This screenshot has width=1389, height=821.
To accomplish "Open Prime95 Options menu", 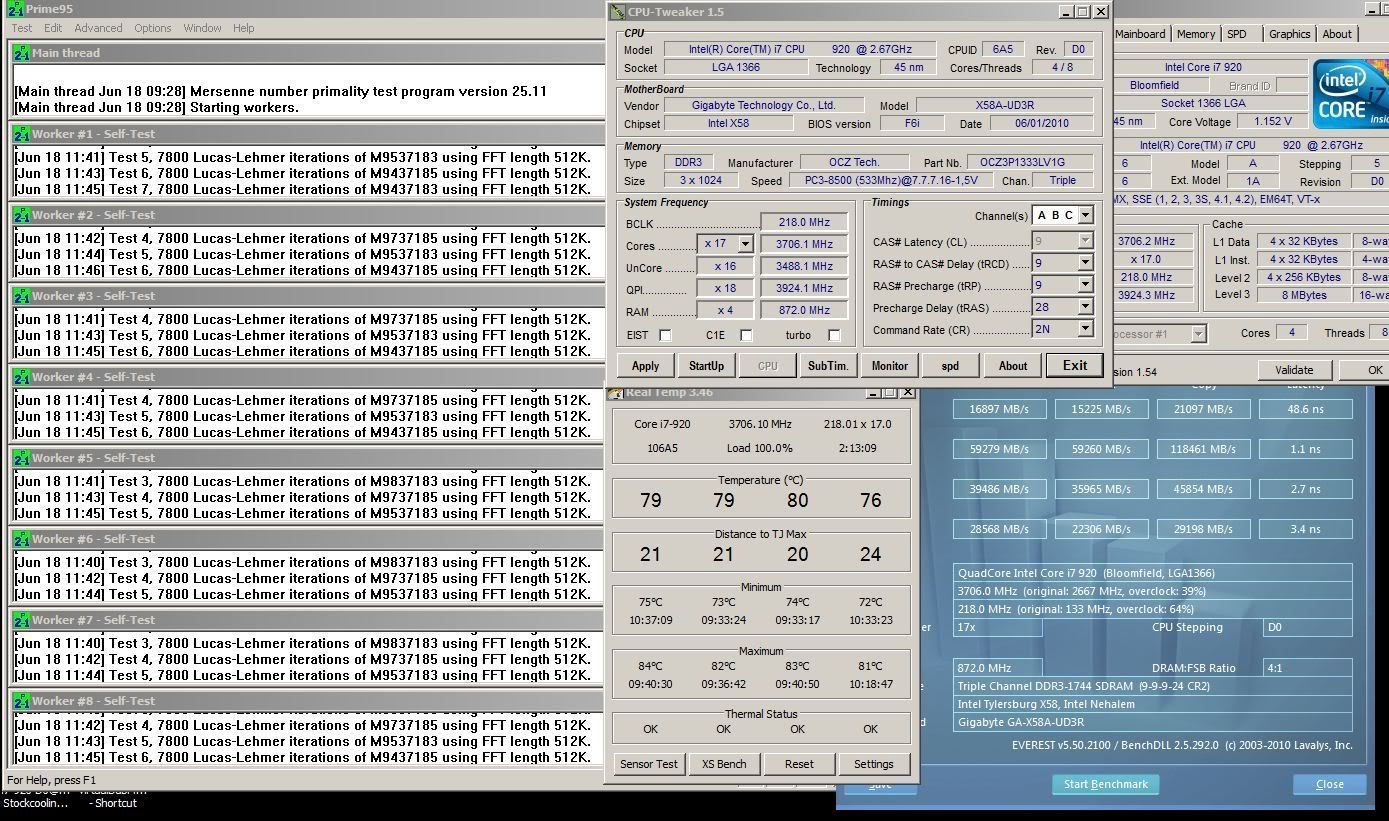I will pyautogui.click(x=153, y=28).
